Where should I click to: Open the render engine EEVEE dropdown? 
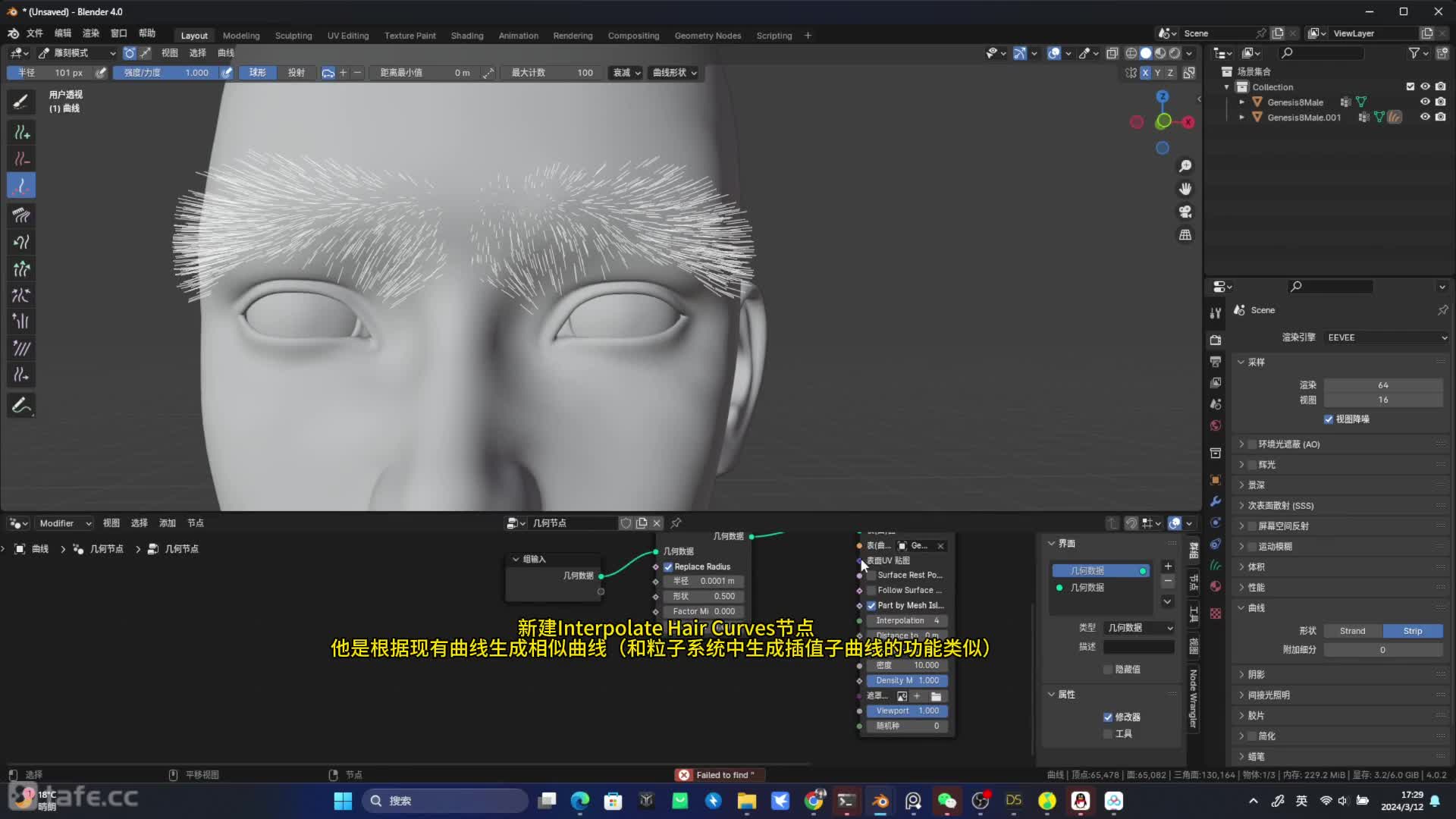coord(1387,337)
